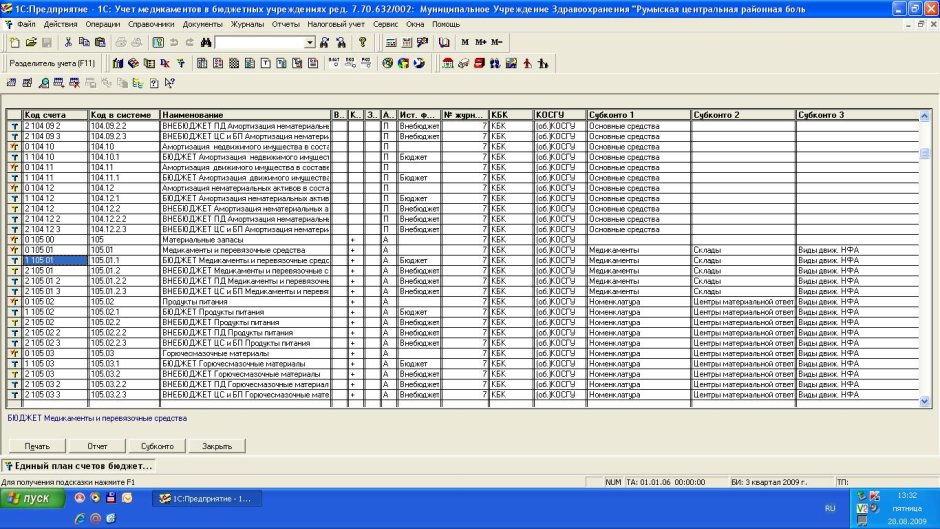The image size is (940, 529).
Task: Select the highlighted cell 1 105 01
Action: point(55,260)
